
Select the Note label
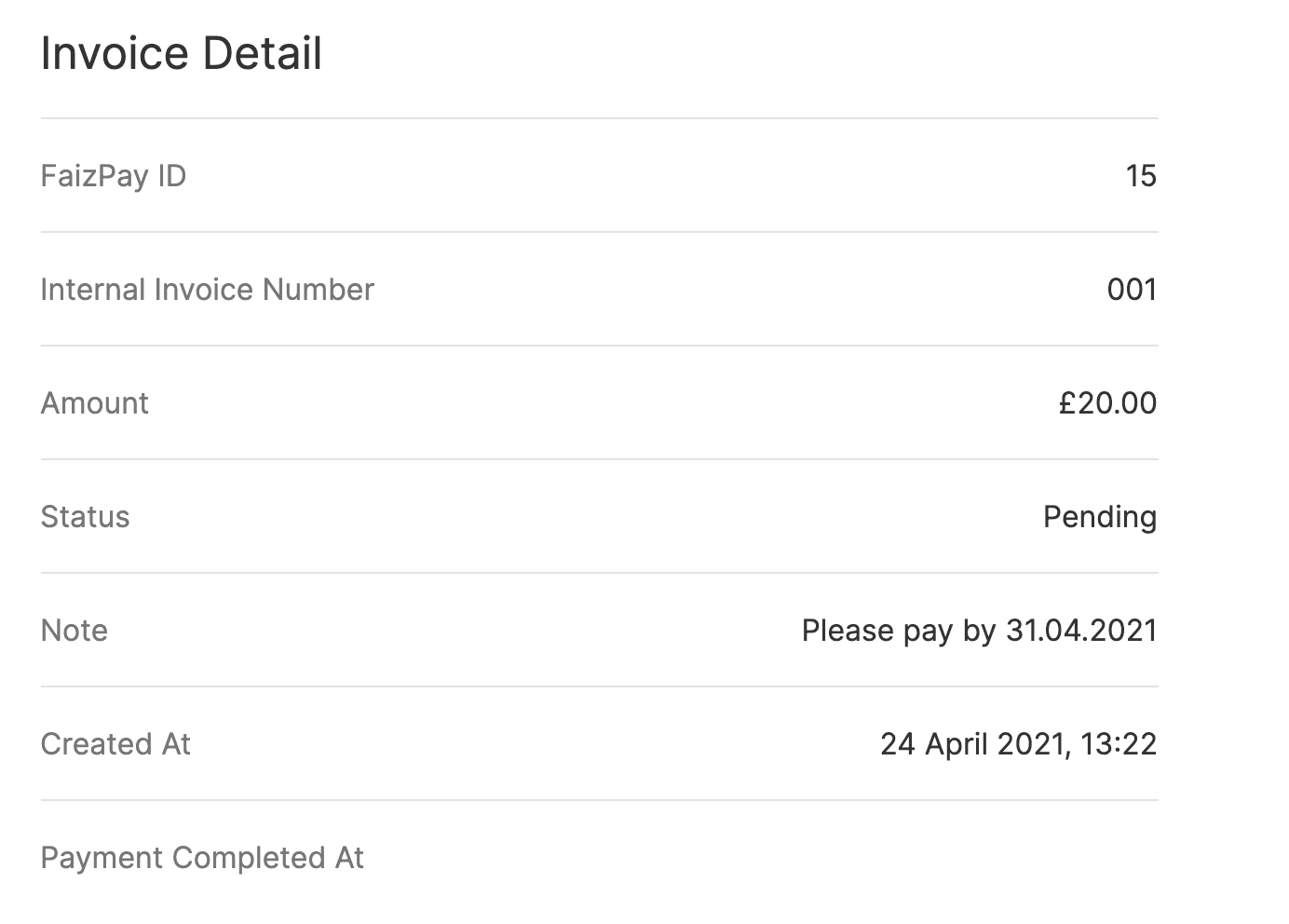[x=75, y=631]
